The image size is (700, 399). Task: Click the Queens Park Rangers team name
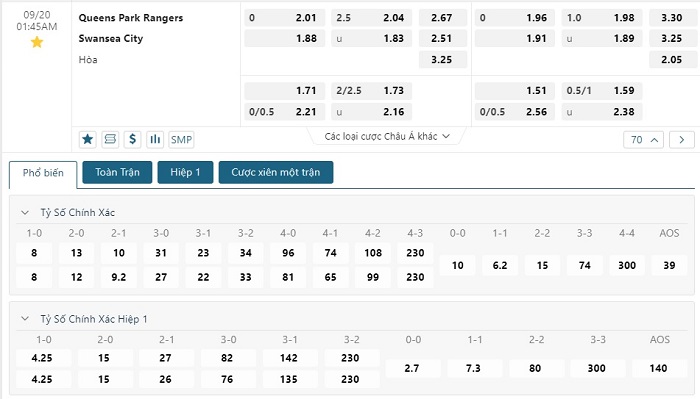(131, 18)
